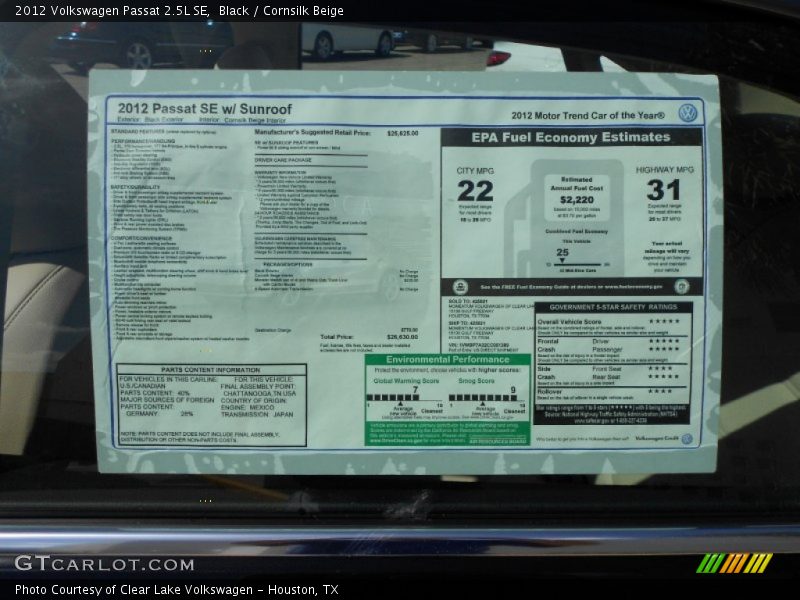800x600 pixels.
Task: Click "2012 Motor Trend Car of the Year" text
Action: coord(588,116)
